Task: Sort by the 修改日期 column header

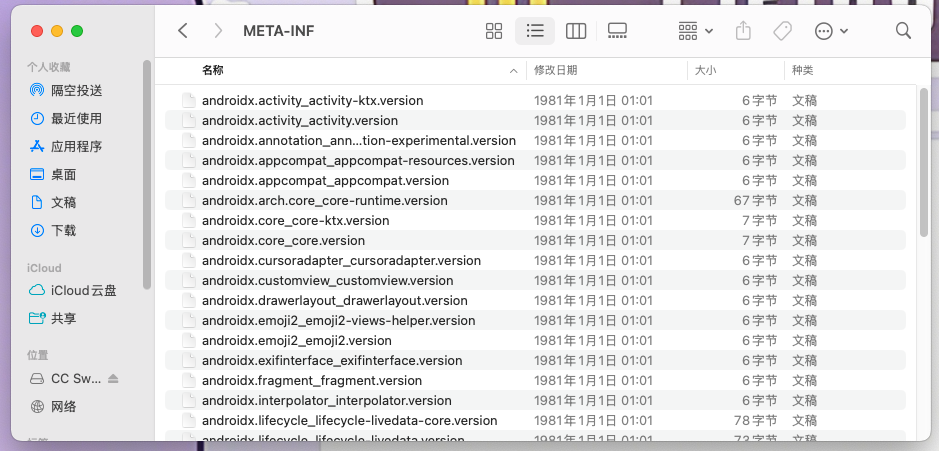Action: coord(556,70)
